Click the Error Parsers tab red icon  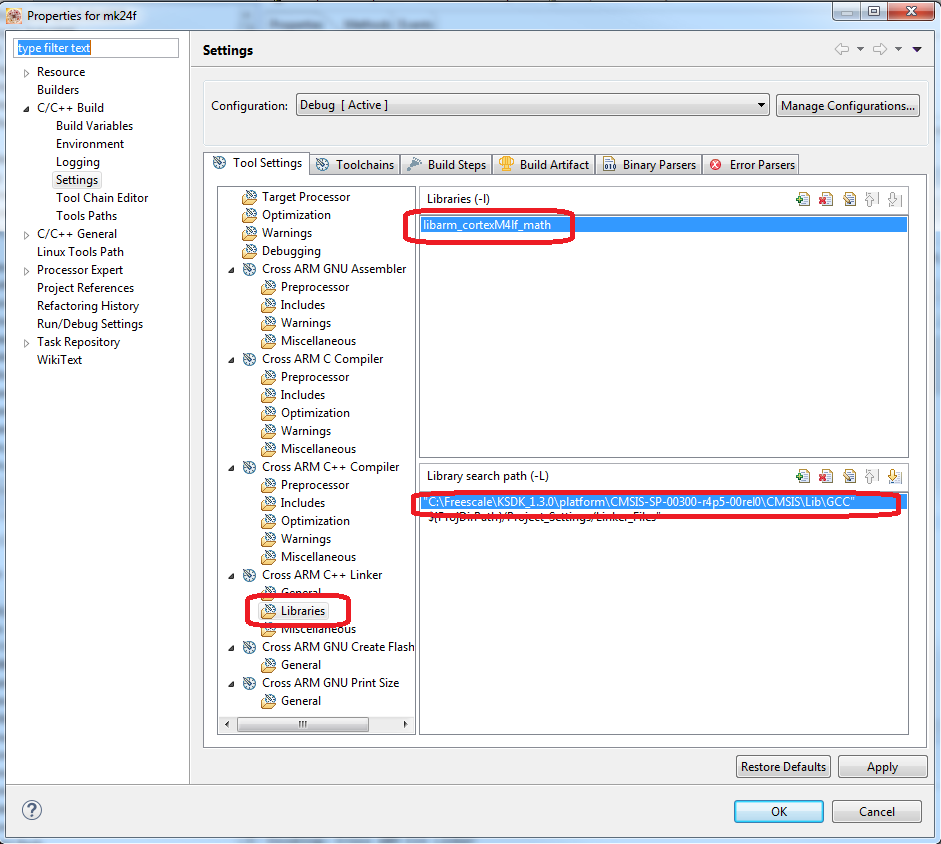(715, 164)
